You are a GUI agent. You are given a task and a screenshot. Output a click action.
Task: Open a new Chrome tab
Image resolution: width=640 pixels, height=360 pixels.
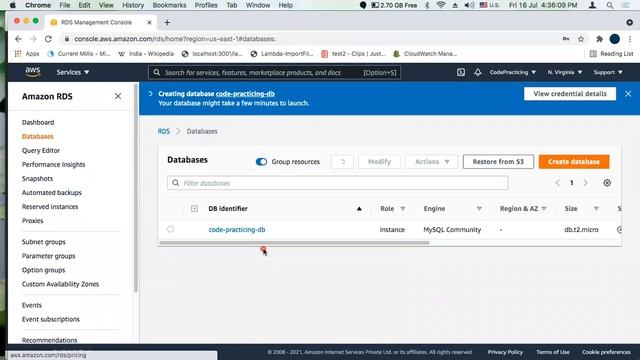(x=167, y=22)
